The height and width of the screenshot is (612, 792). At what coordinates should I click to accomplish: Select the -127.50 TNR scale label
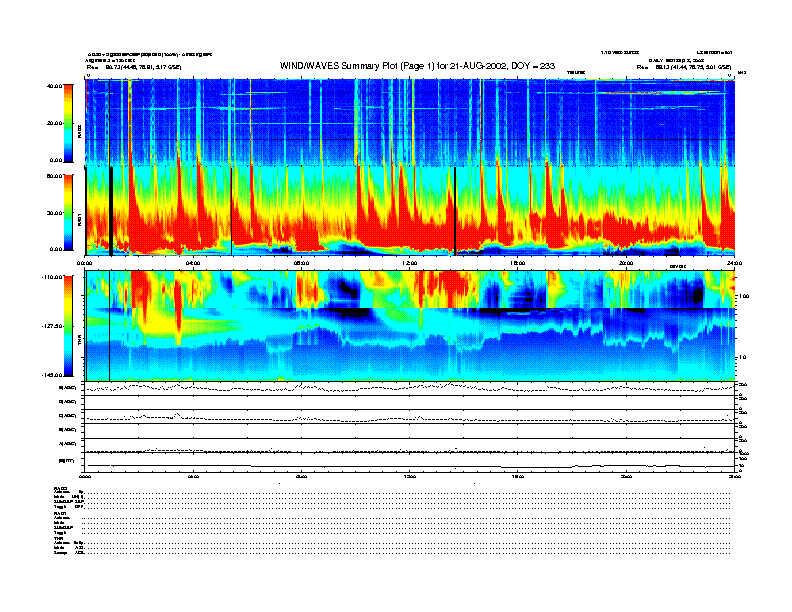point(53,326)
